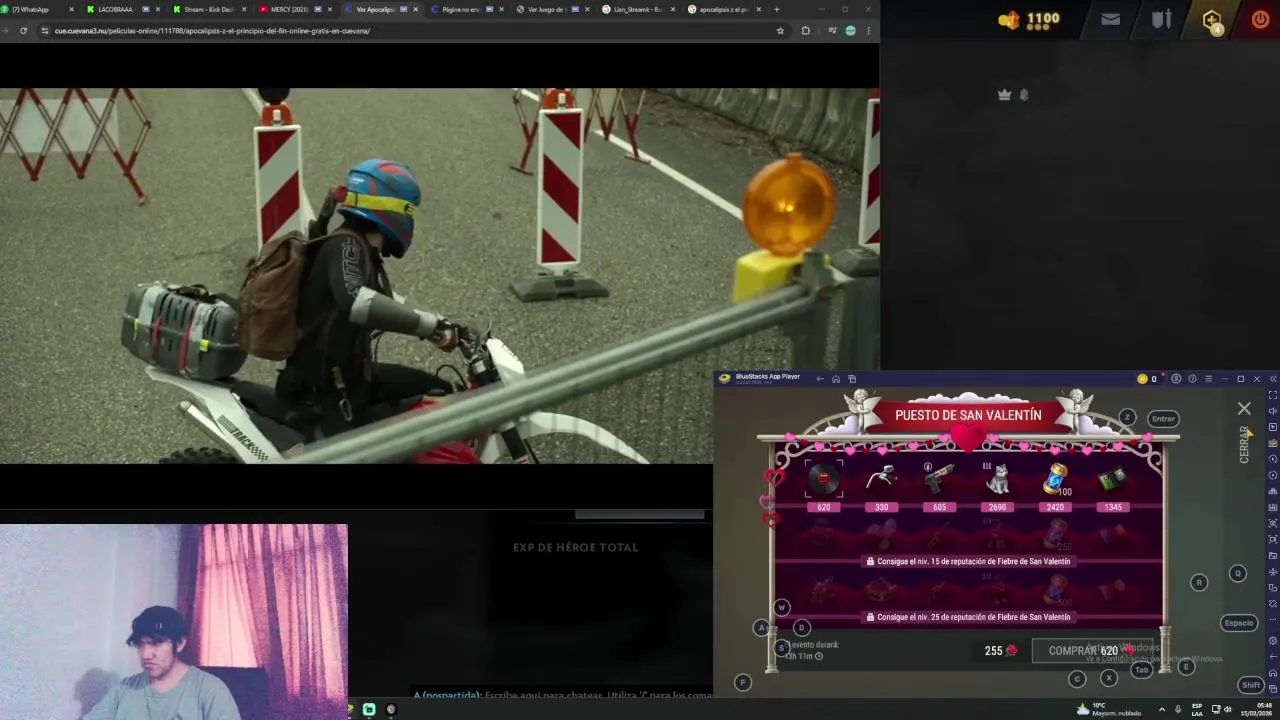Viewport: 1280px width, 720px height.
Task: Click the taskbar volume speaker icon
Action: click(1228, 709)
